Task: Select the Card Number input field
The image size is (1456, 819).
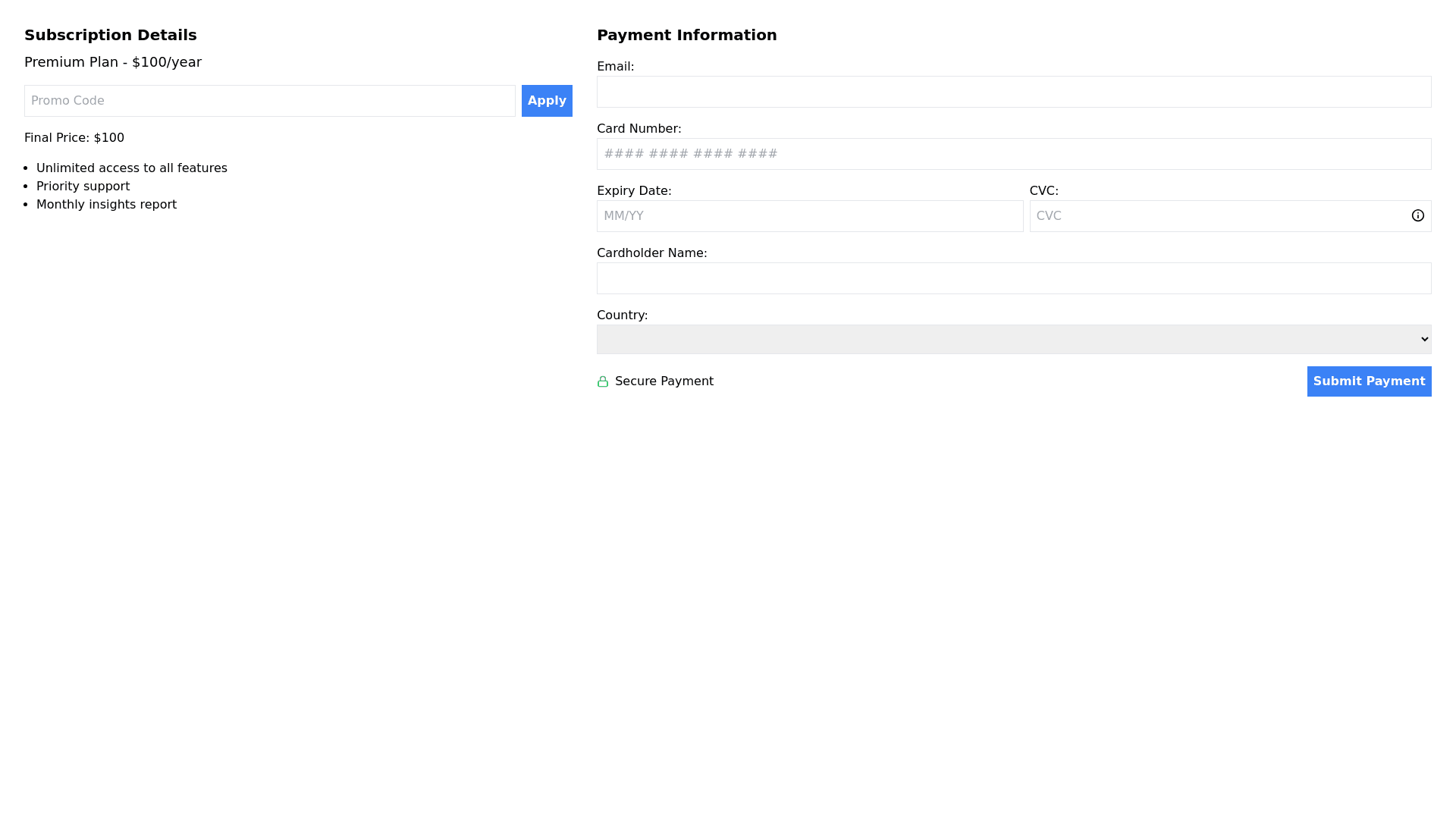Action: click(1013, 154)
